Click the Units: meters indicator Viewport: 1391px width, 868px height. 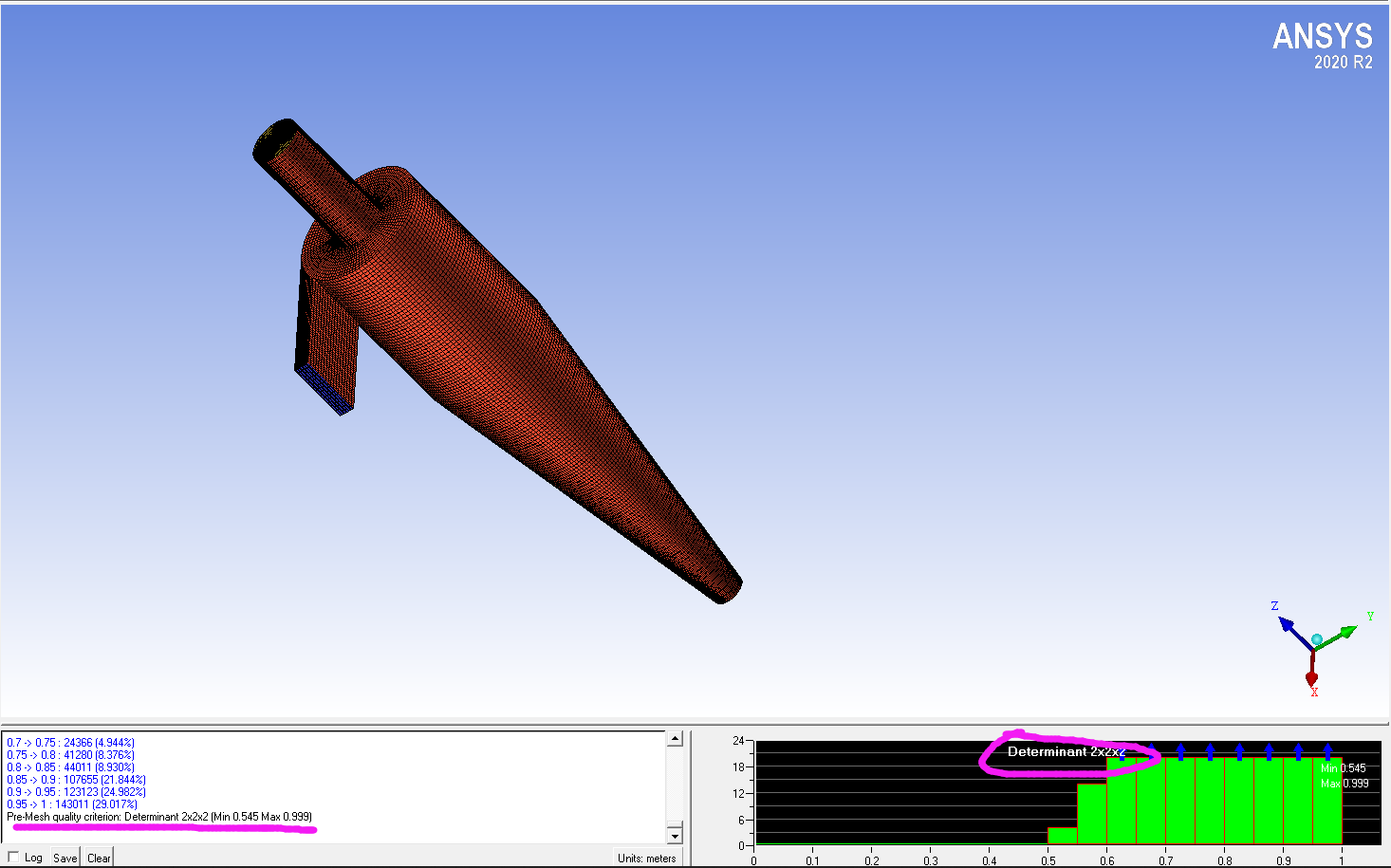(x=647, y=858)
